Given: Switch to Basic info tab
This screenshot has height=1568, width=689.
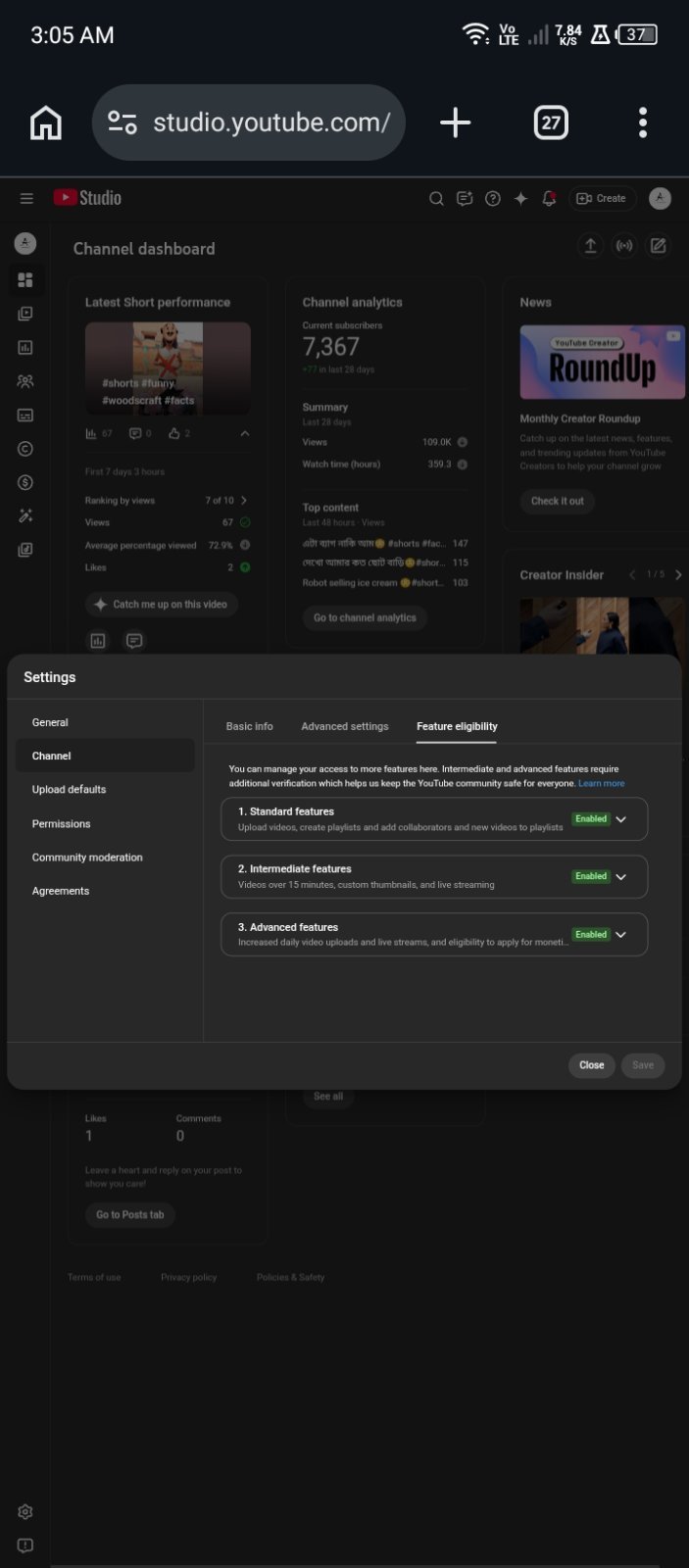Looking at the screenshot, I should click(x=249, y=726).
